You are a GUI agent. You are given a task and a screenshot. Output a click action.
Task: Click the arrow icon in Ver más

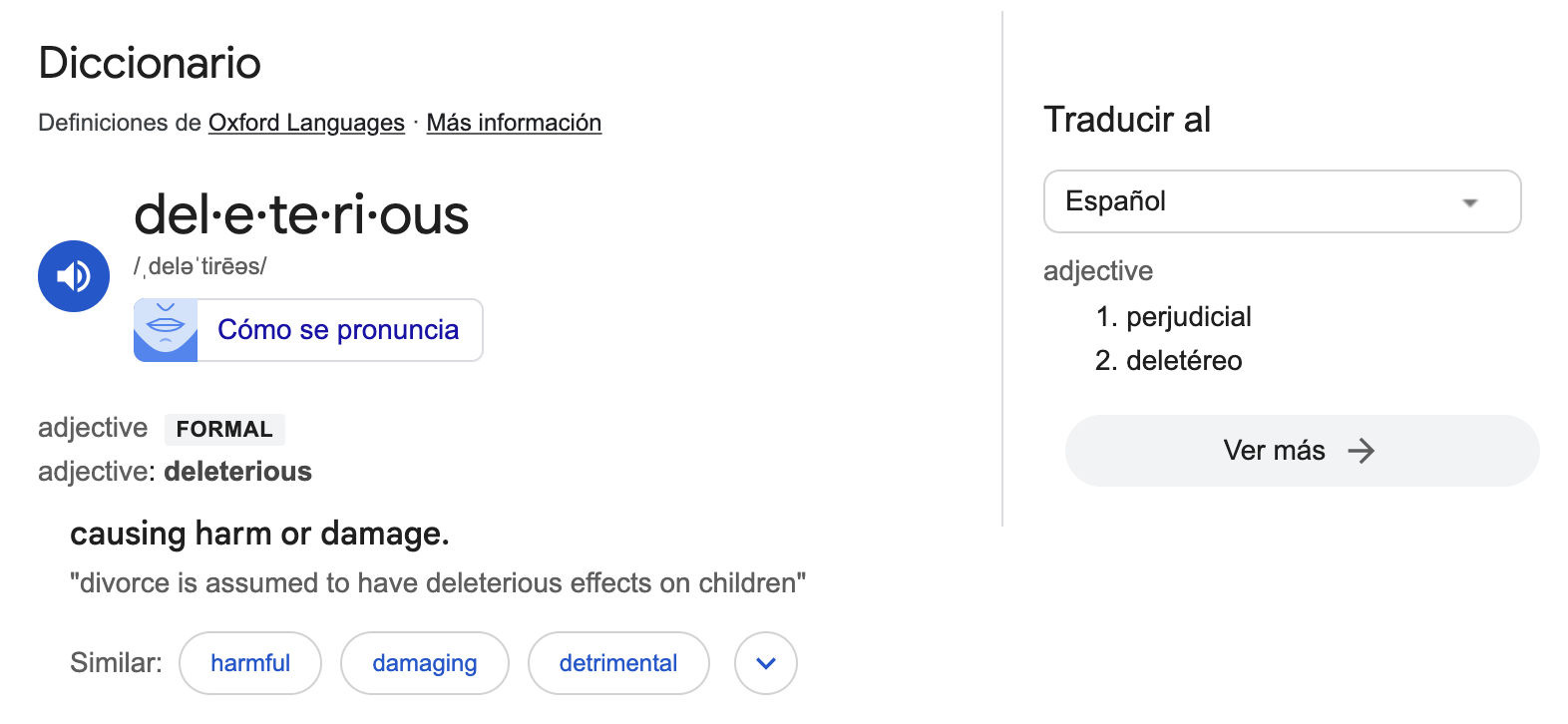point(1362,451)
